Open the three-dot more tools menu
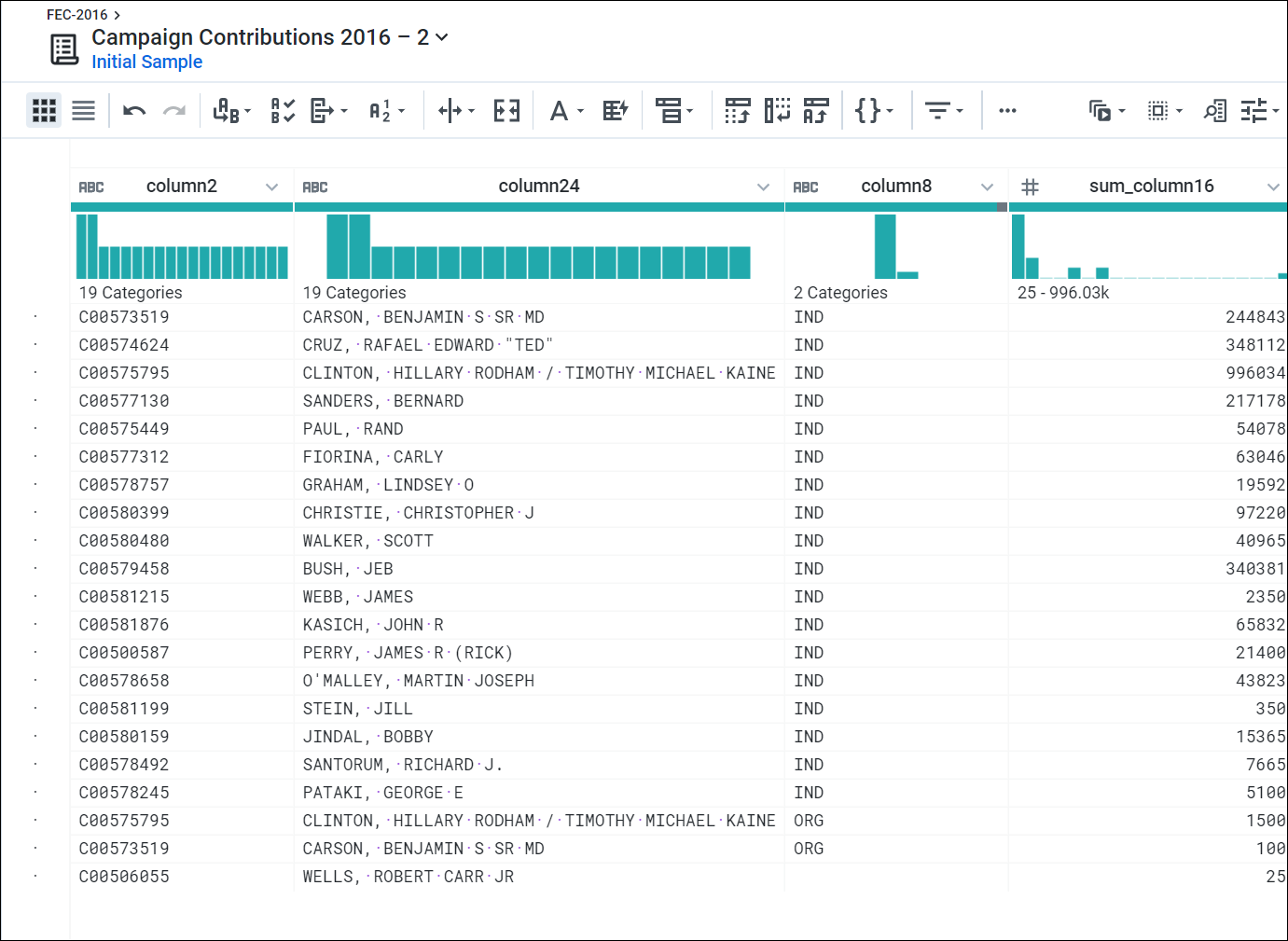This screenshot has height=941, width=1288. (x=1007, y=111)
